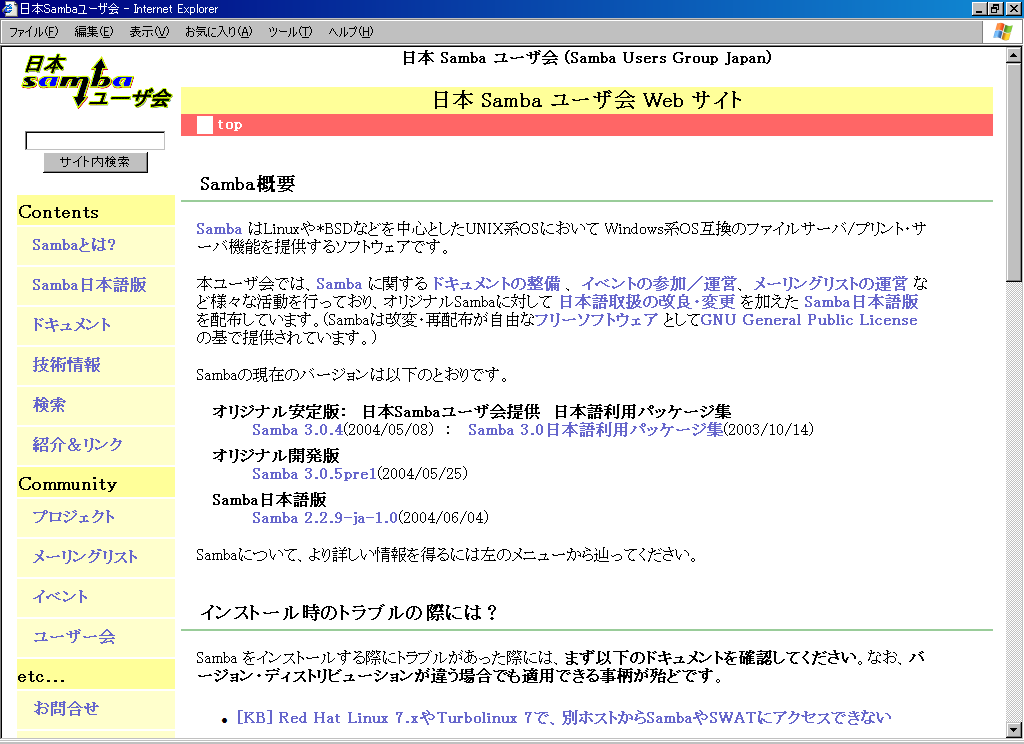The height and width of the screenshot is (744, 1024).
Task: Open the ドキュメントの整備 link
Action: pyautogui.click(x=496, y=283)
